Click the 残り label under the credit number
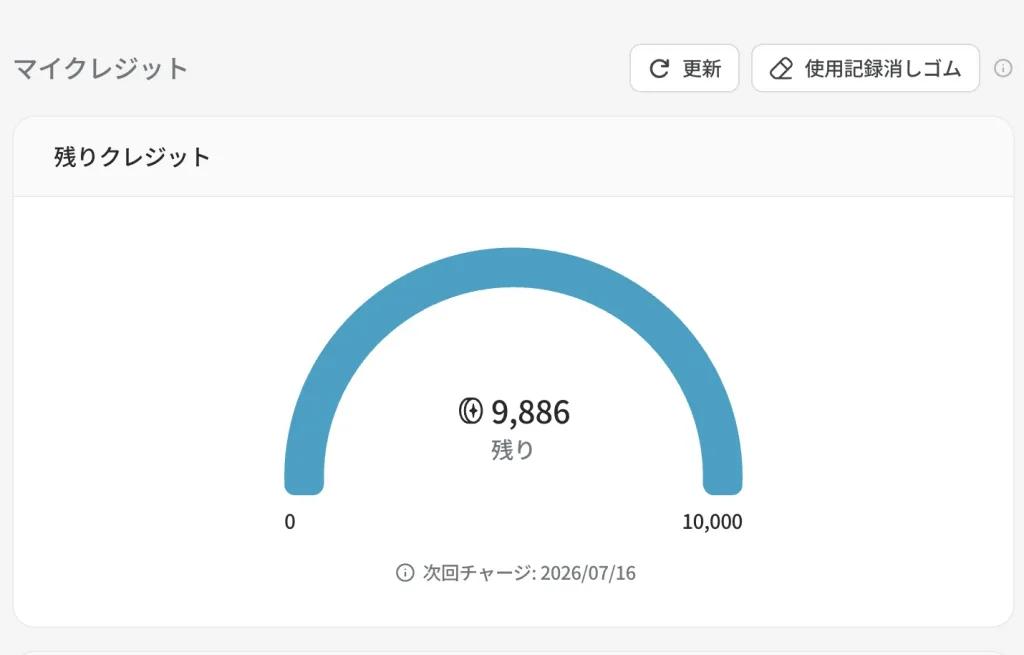Image resolution: width=1024 pixels, height=655 pixels. (x=513, y=450)
